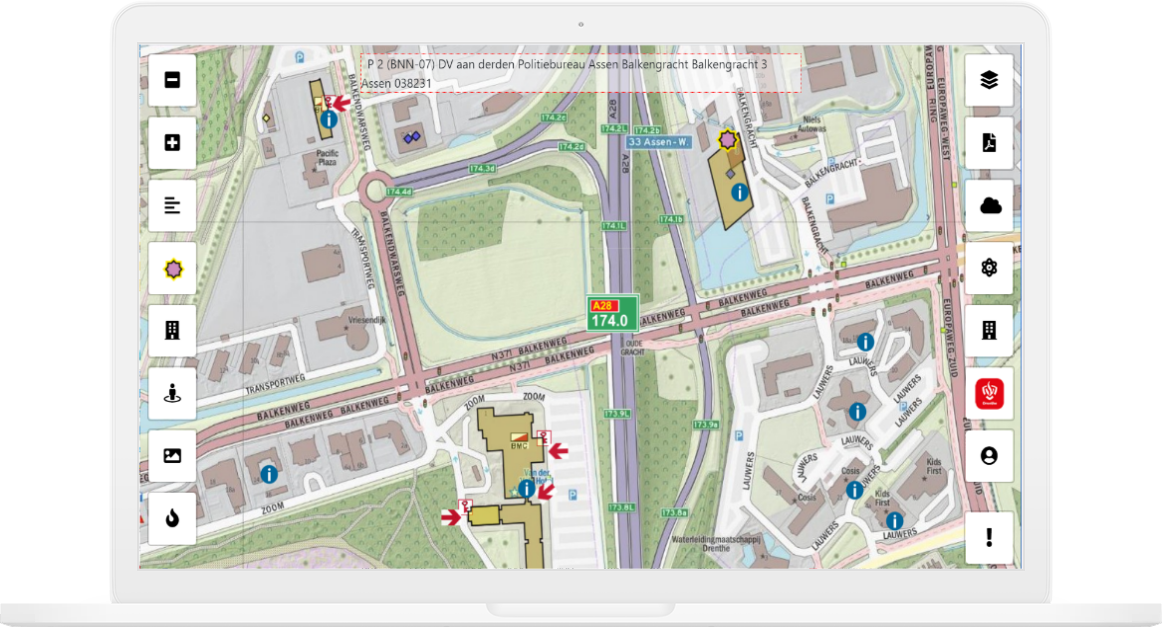
Task: Open settings with the gear button
Action: tap(989, 268)
